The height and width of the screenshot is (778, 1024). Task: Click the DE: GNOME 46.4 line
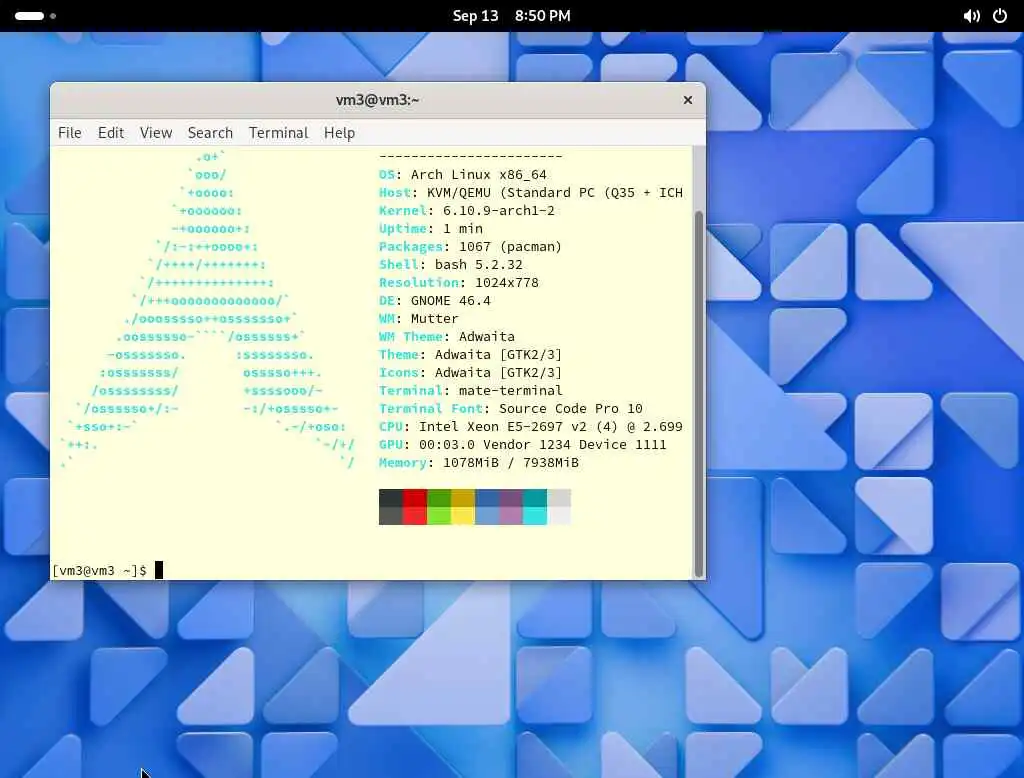(434, 300)
